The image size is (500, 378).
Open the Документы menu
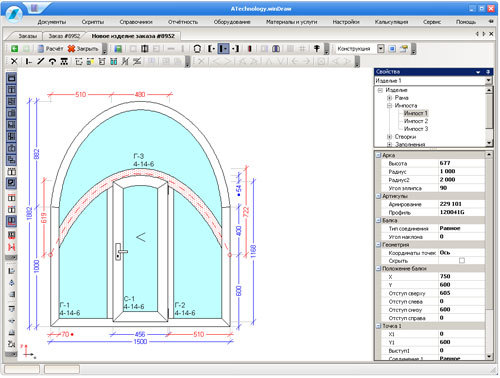coord(52,22)
